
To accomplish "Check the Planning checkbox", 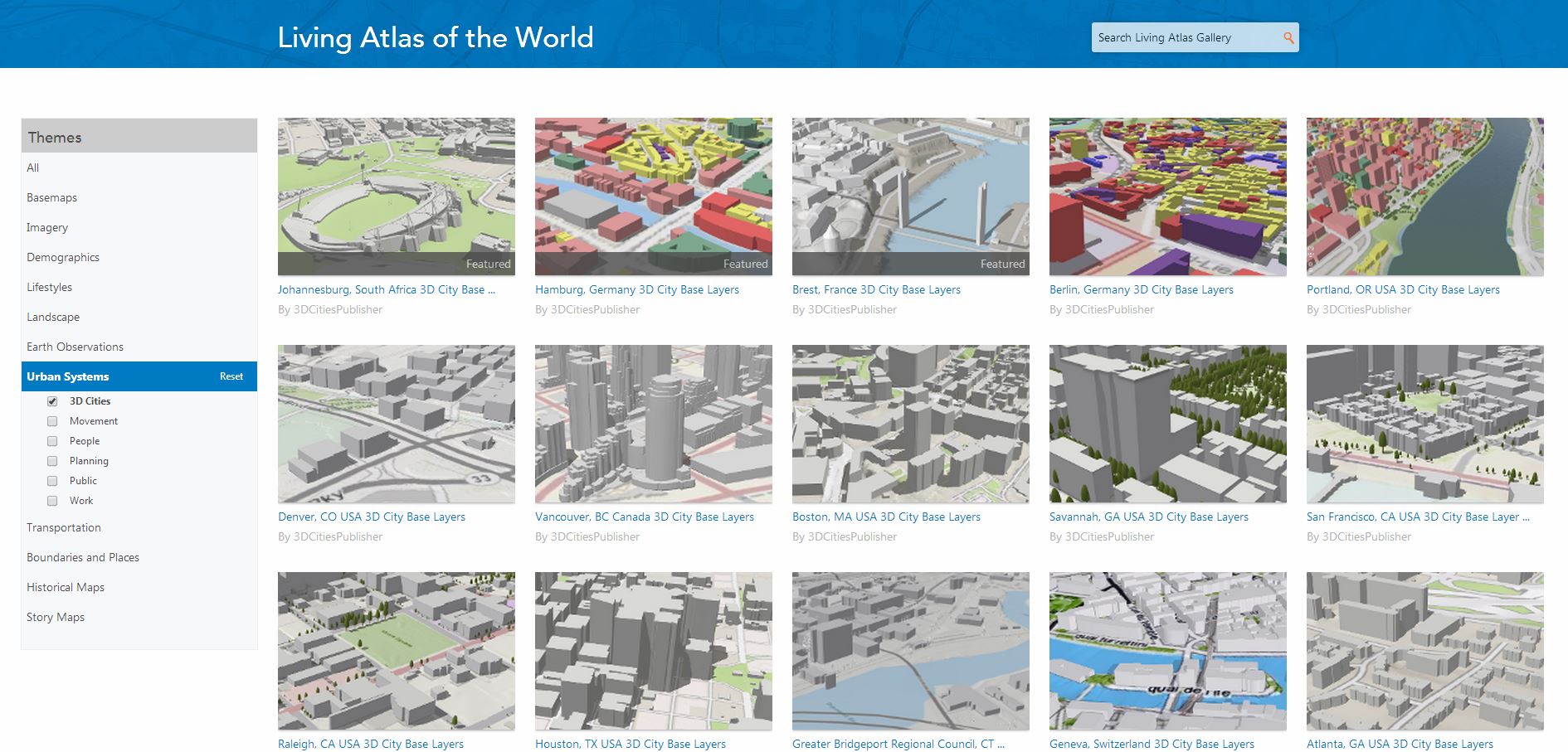I will [52, 461].
